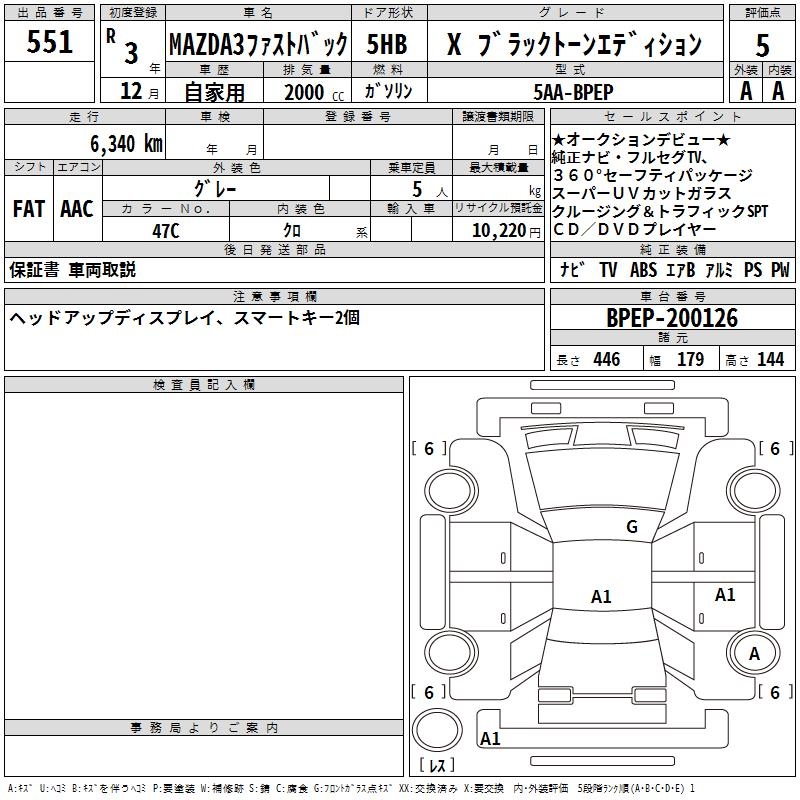Click model code 5AA-BPEP

pyautogui.click(x=573, y=92)
